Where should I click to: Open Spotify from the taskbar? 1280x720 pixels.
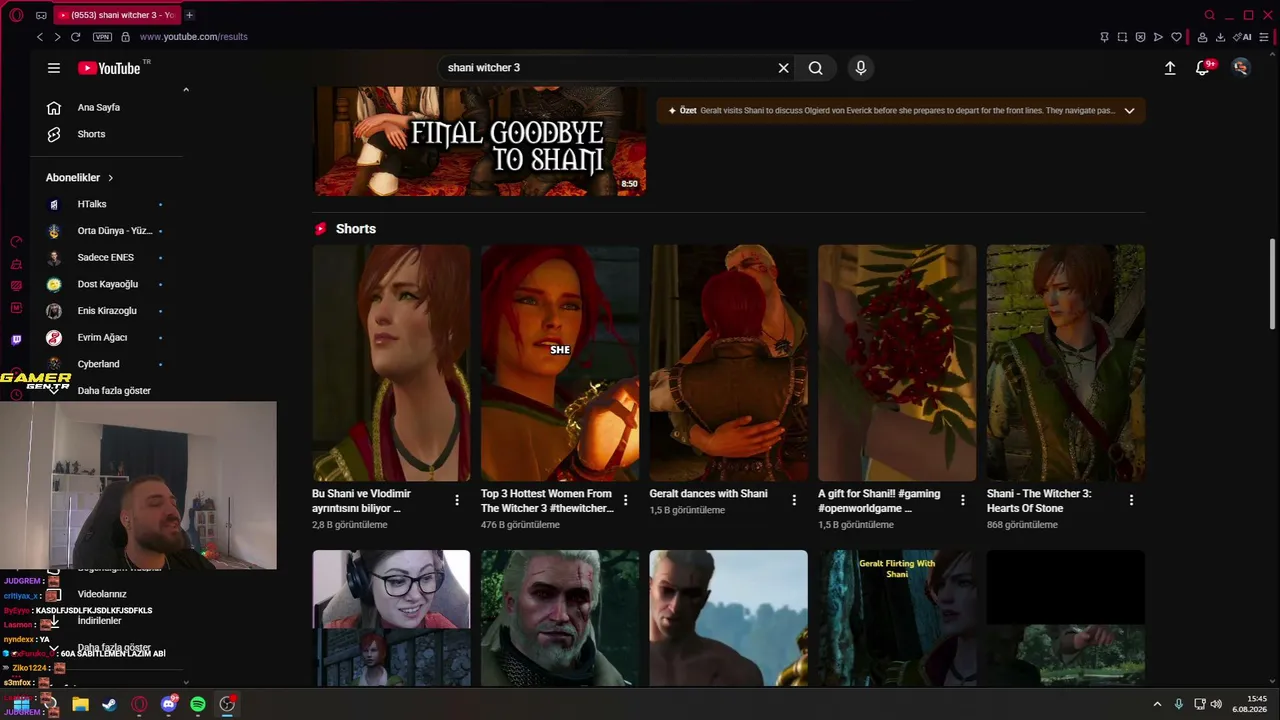click(198, 704)
